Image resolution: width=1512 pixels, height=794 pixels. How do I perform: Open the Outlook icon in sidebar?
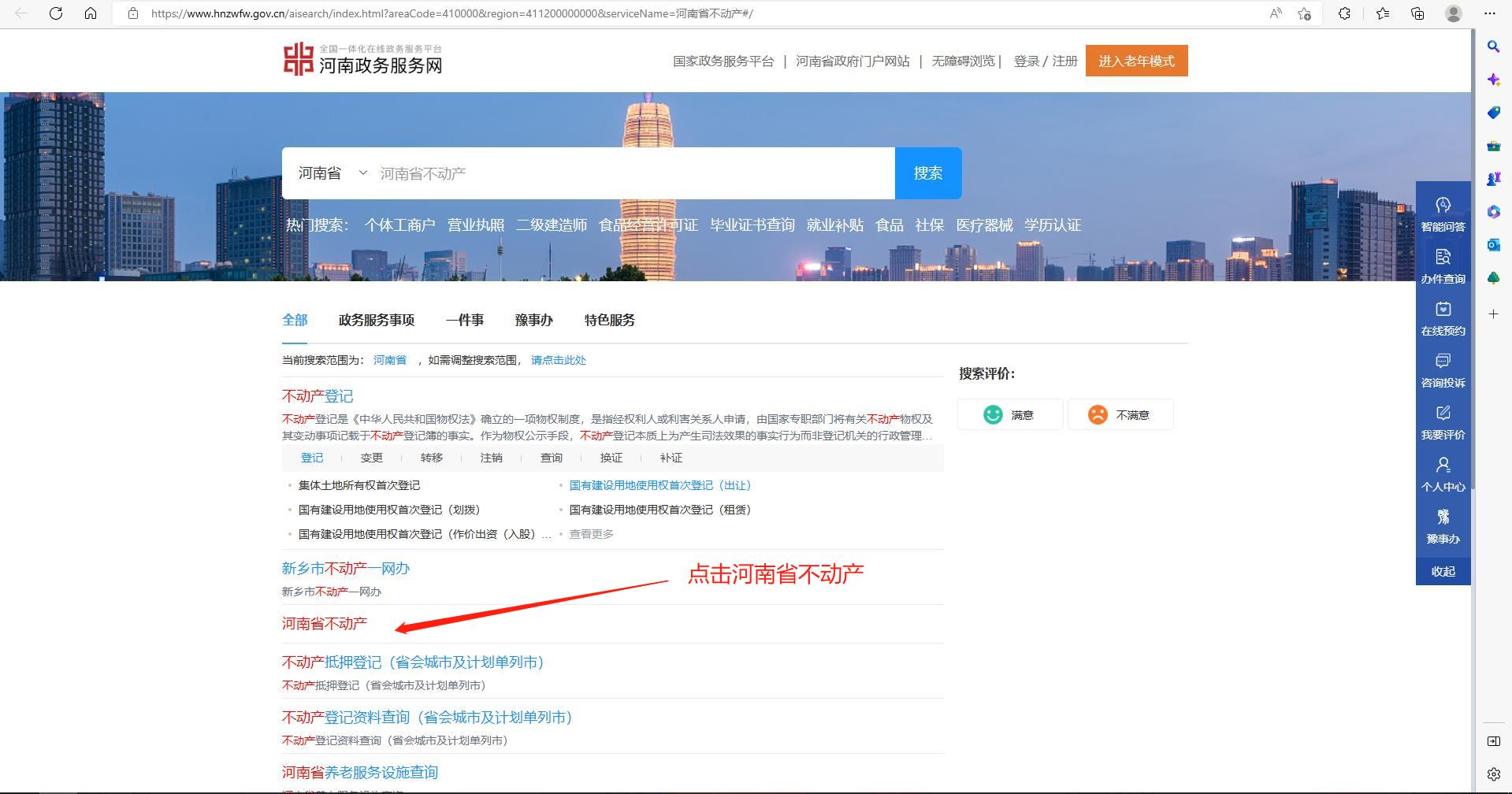tap(1493, 245)
